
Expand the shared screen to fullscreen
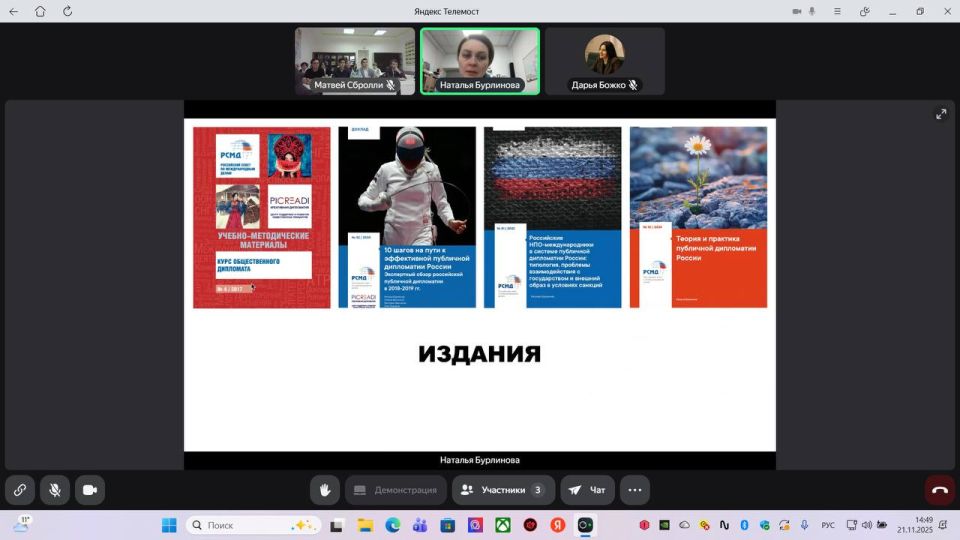(941, 114)
